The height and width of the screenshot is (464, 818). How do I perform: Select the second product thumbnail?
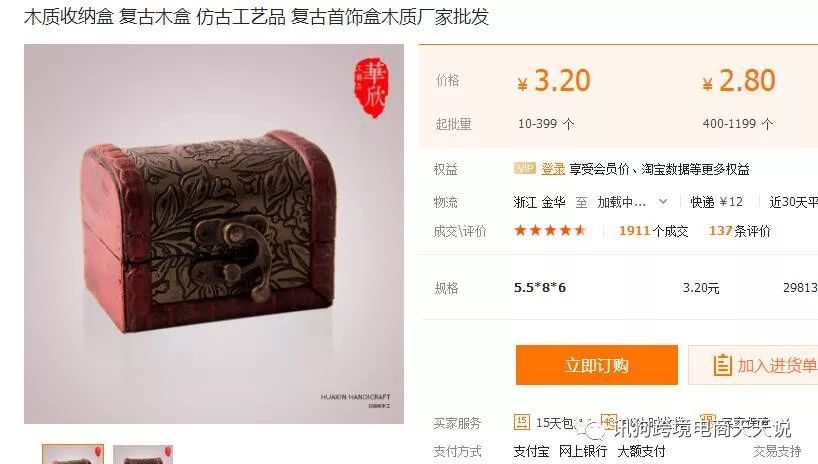click(x=142, y=454)
